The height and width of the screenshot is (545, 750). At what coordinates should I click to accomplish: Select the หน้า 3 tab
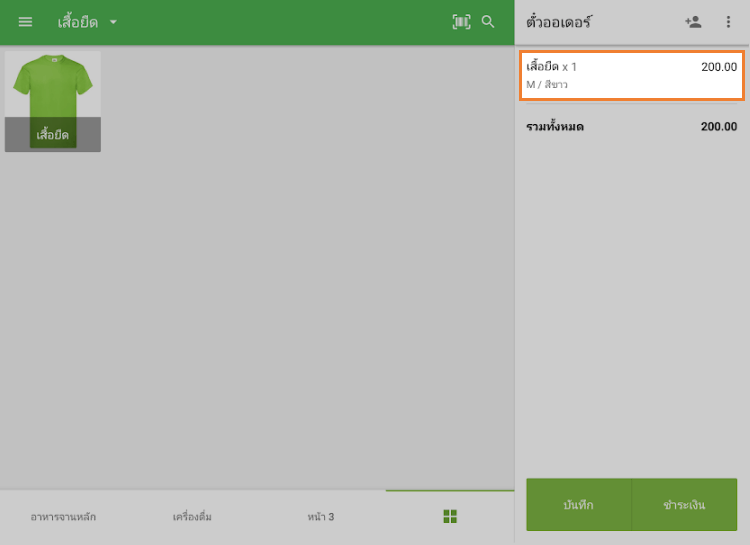pos(321,517)
